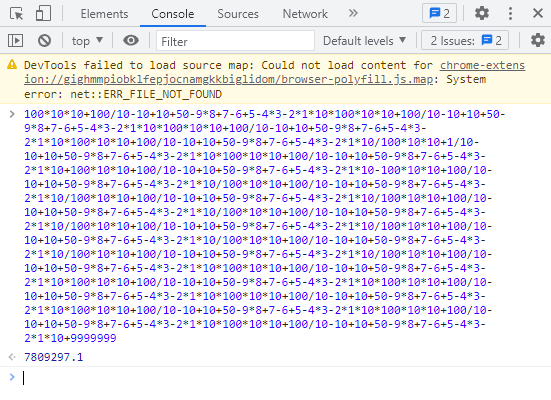This screenshot has width=551, height=400.
Task: Open the Default levels dropdown
Action: click(x=364, y=41)
